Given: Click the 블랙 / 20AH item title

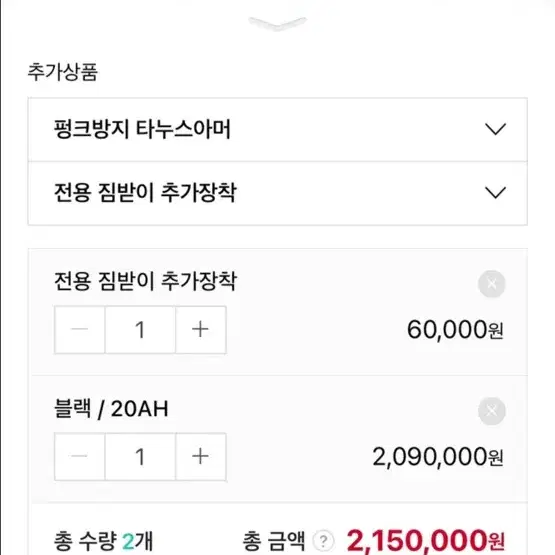Looking at the screenshot, I should pyautogui.click(x=111, y=409).
